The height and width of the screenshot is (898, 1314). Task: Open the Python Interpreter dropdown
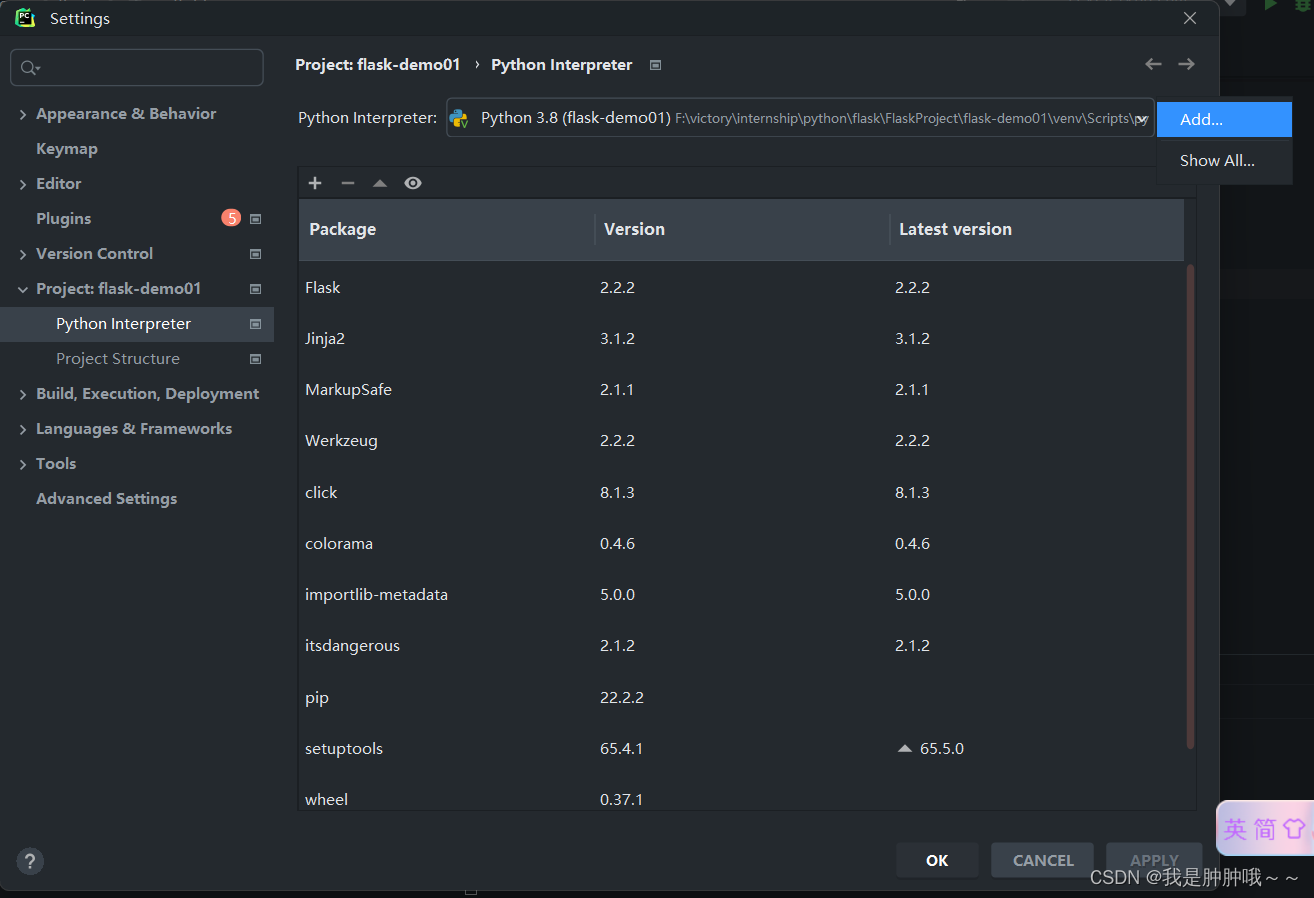(x=800, y=118)
